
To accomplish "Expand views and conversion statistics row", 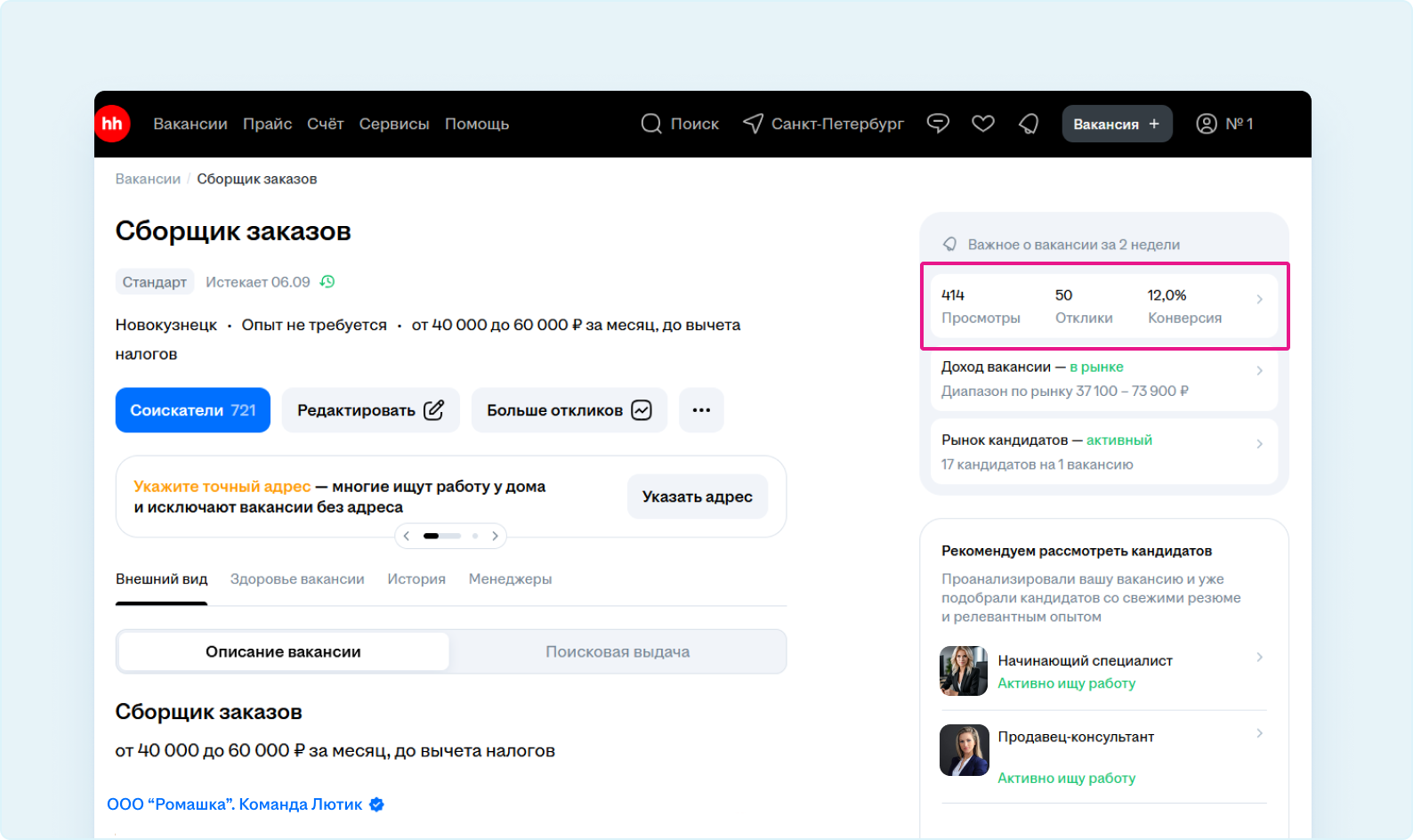I will (x=1103, y=306).
